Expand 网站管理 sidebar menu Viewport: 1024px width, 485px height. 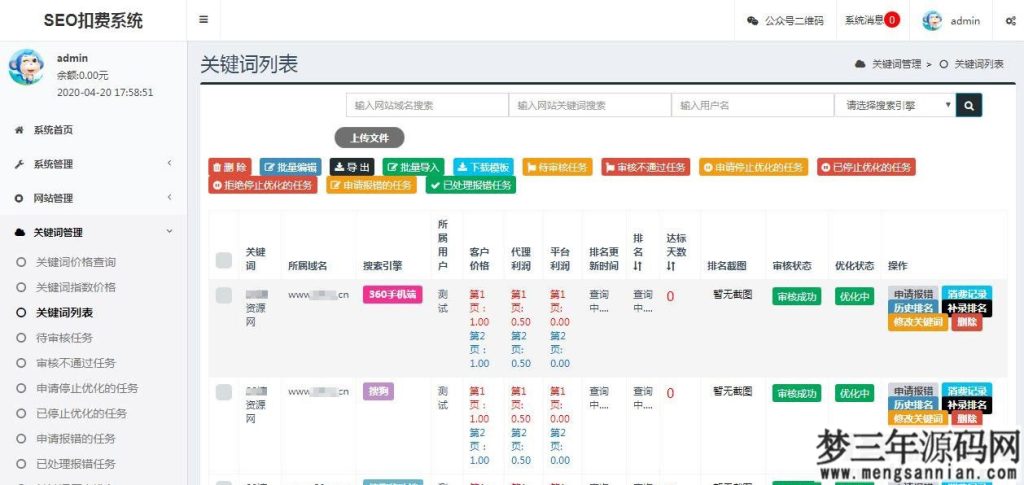pyautogui.click(x=93, y=198)
